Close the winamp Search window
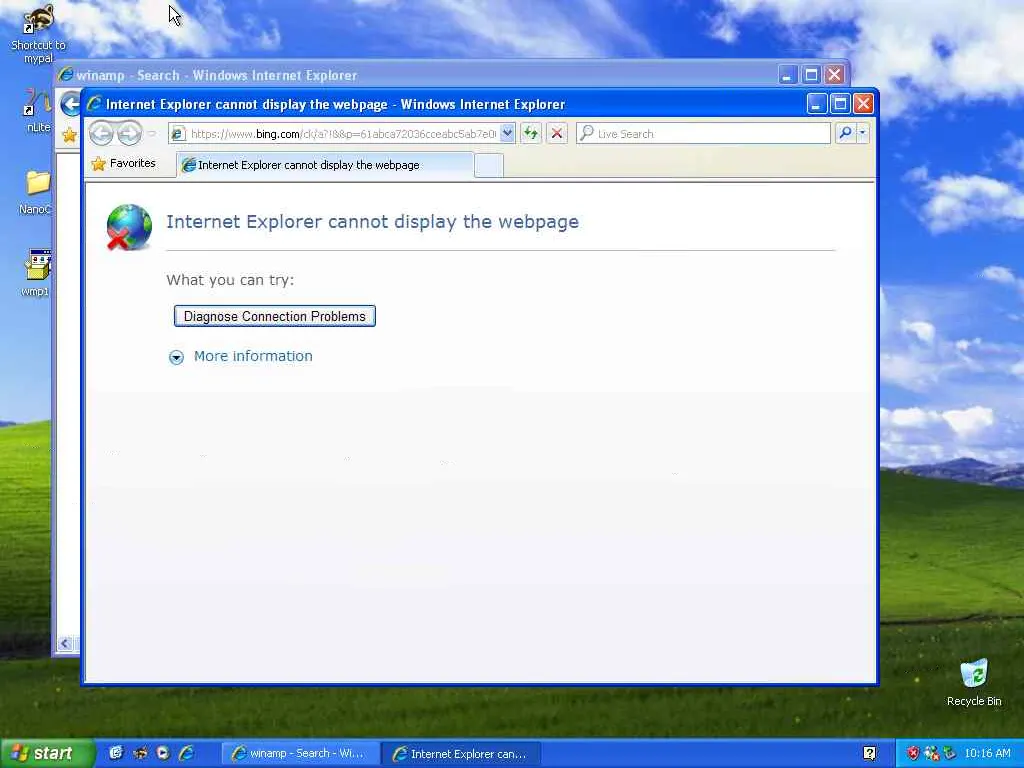 coord(834,75)
